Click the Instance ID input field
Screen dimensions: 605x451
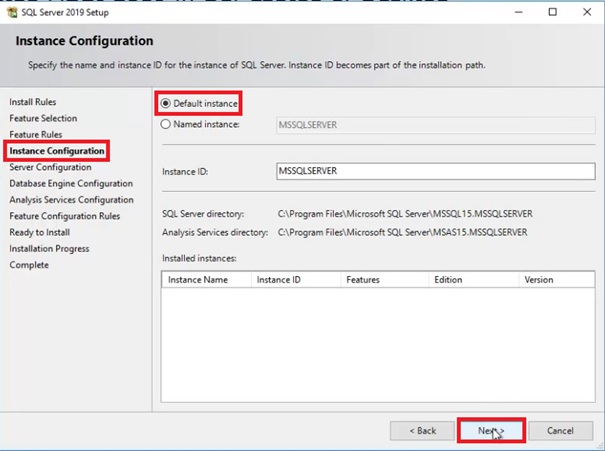(436, 171)
